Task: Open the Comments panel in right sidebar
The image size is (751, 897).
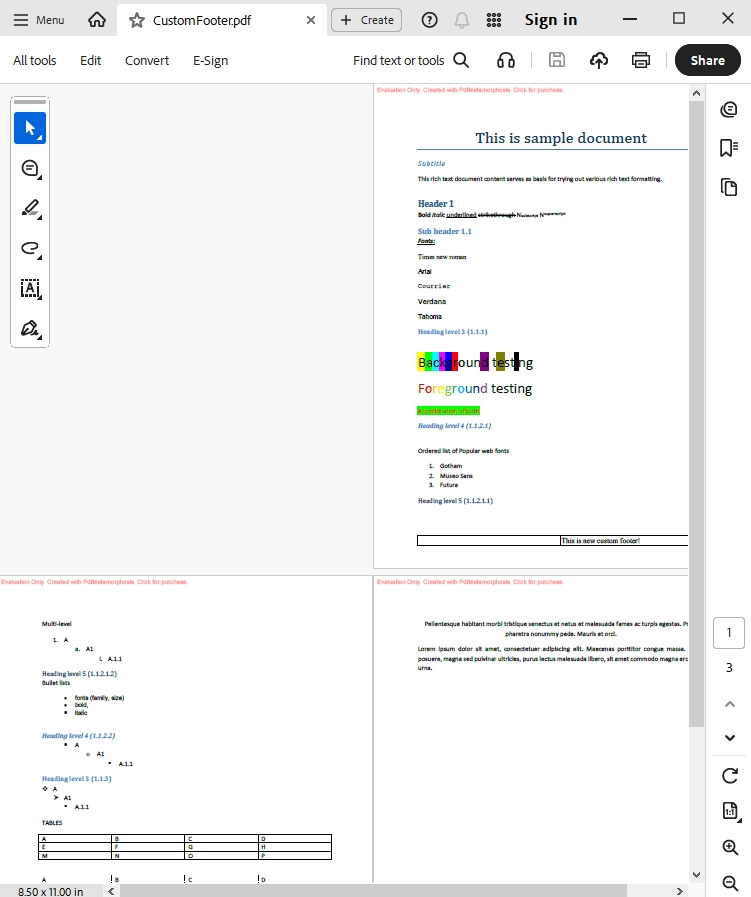Action: point(729,109)
